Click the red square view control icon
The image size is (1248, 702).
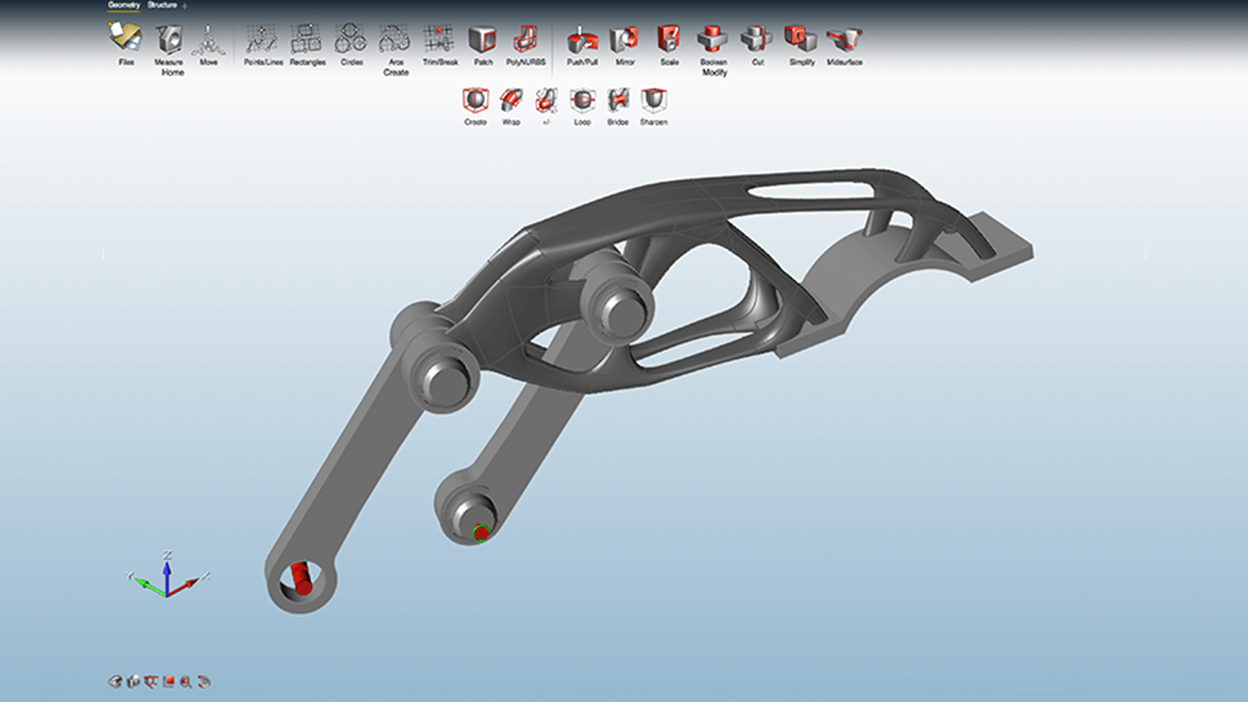click(168, 682)
